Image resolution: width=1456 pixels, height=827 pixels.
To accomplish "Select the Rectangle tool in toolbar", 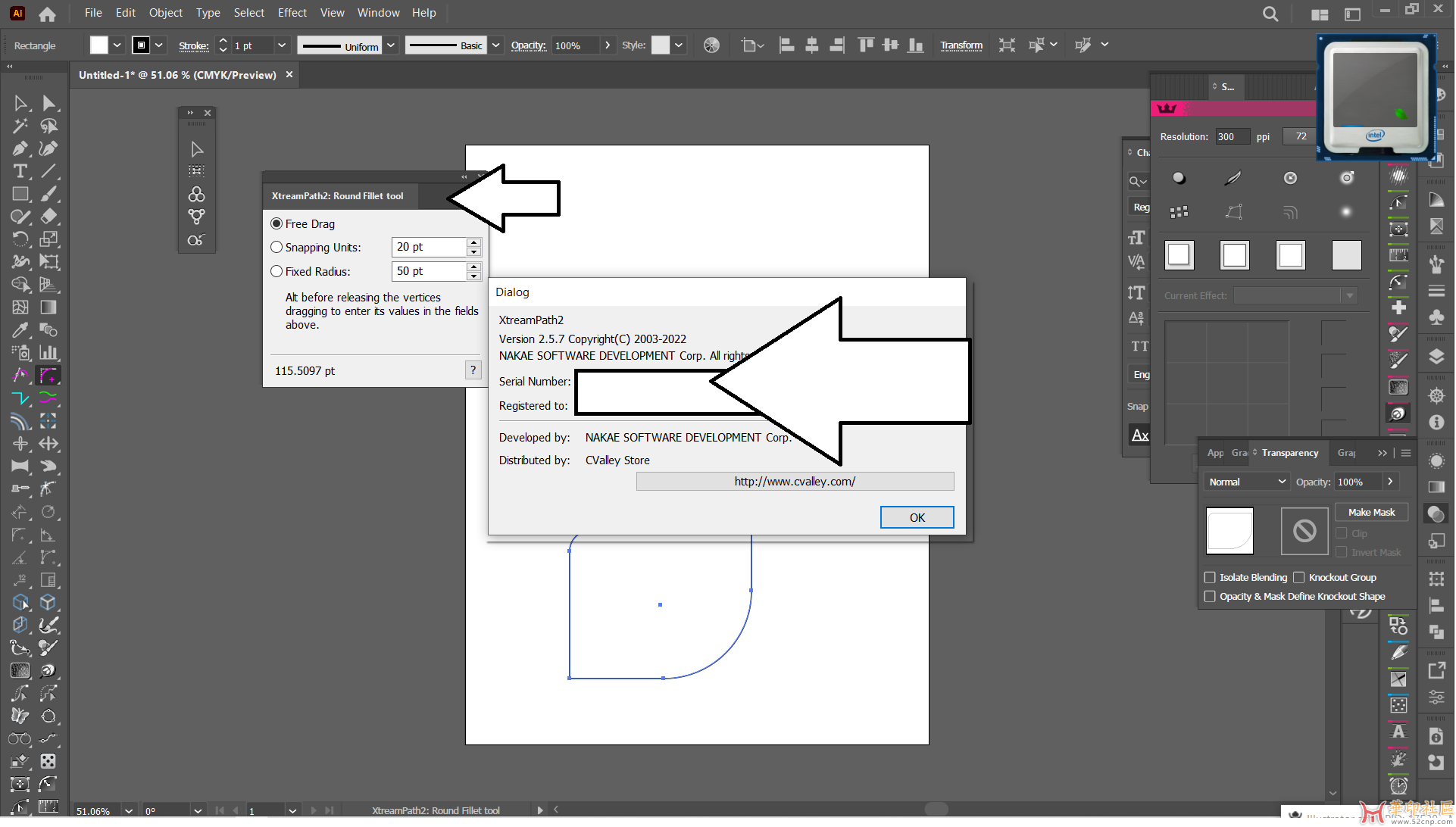I will 20,194.
